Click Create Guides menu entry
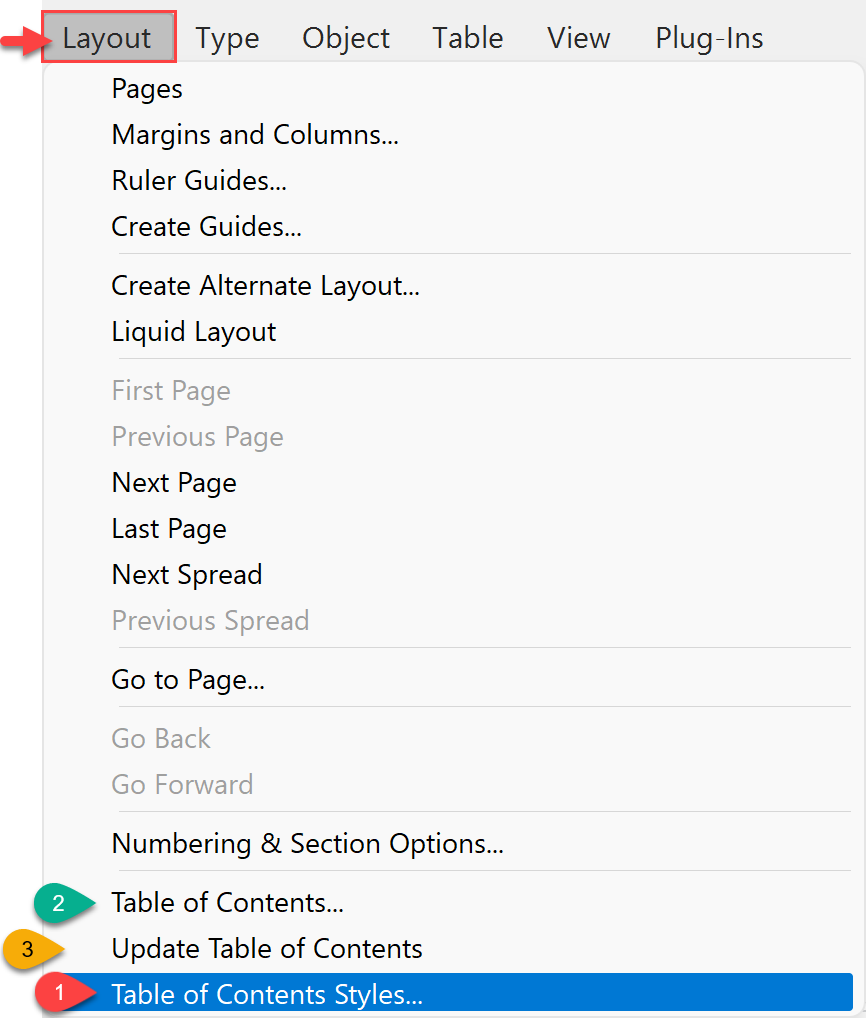 click(x=206, y=227)
